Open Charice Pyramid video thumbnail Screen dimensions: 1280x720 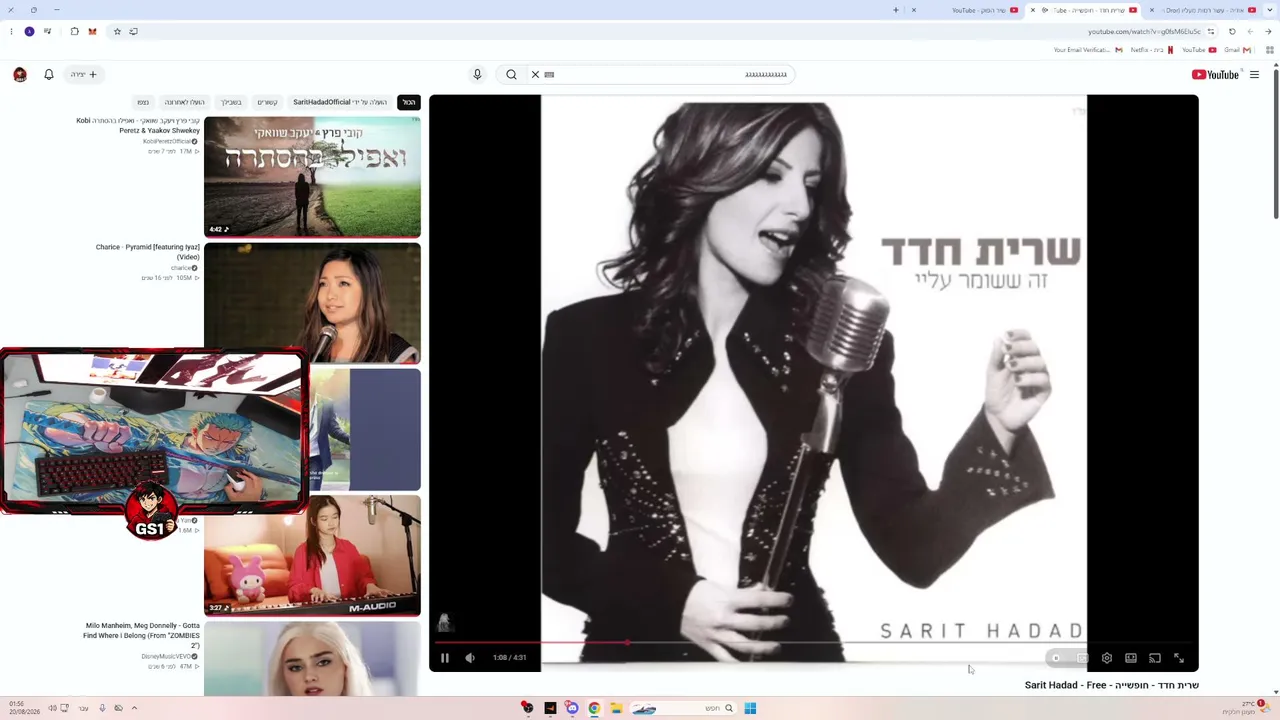312,303
